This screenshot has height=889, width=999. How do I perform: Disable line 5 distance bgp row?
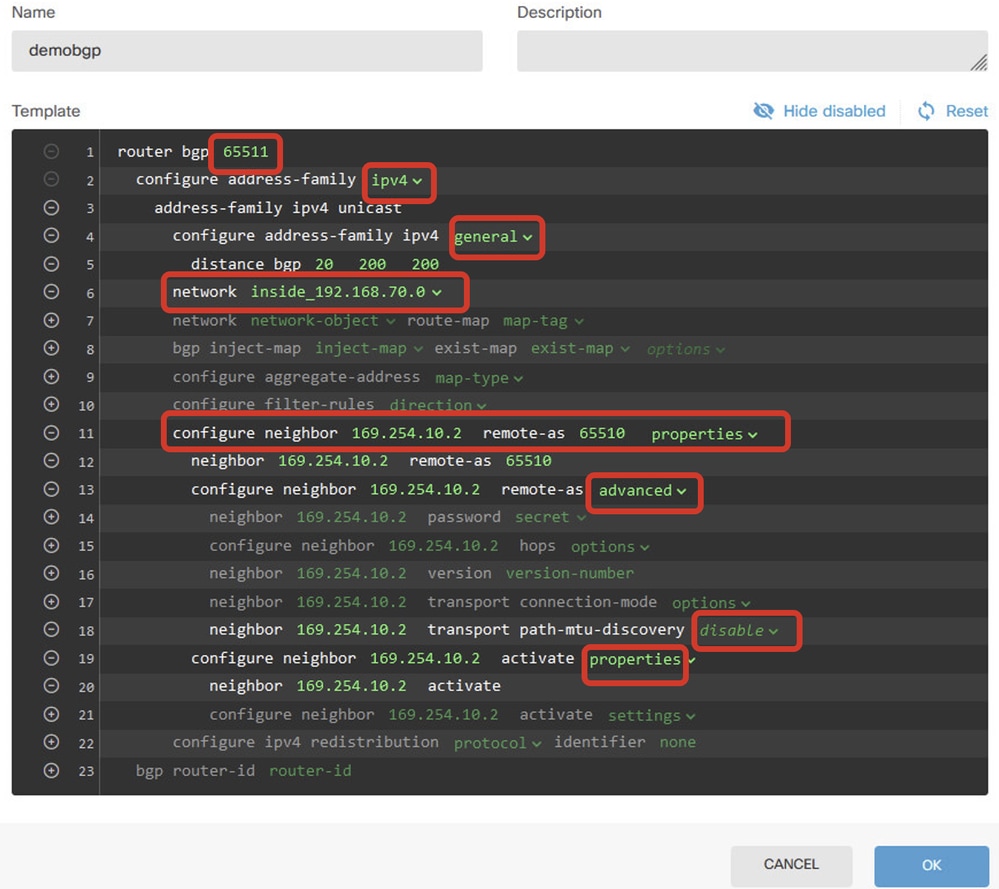pos(51,263)
